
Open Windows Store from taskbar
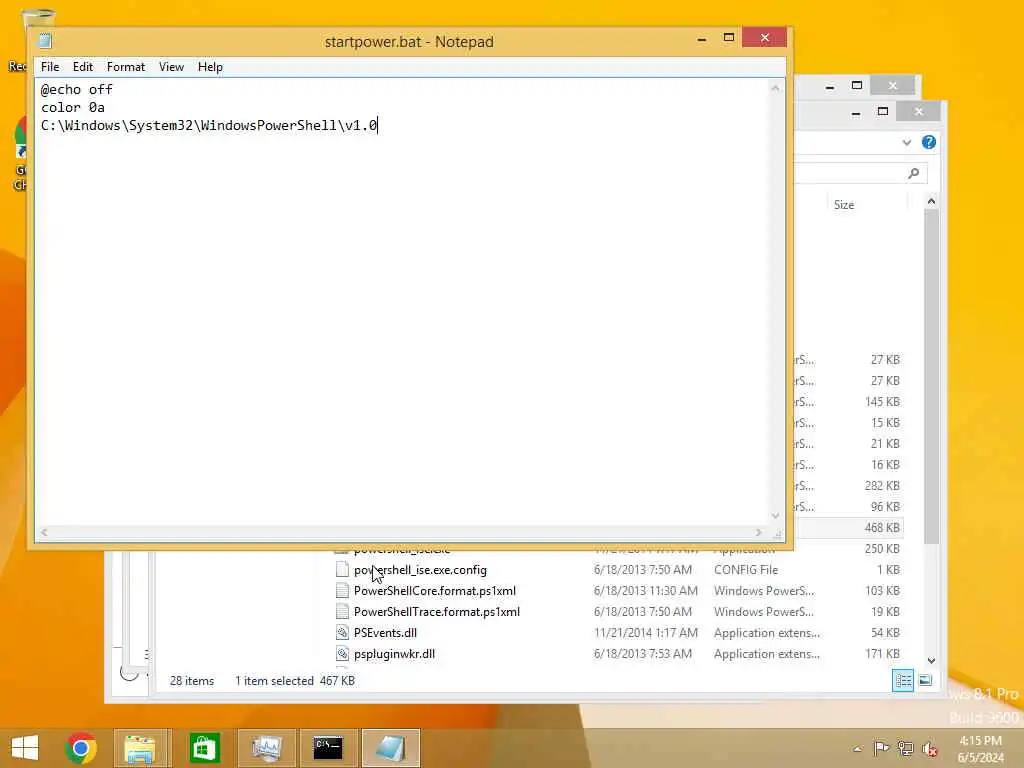pyautogui.click(x=204, y=748)
